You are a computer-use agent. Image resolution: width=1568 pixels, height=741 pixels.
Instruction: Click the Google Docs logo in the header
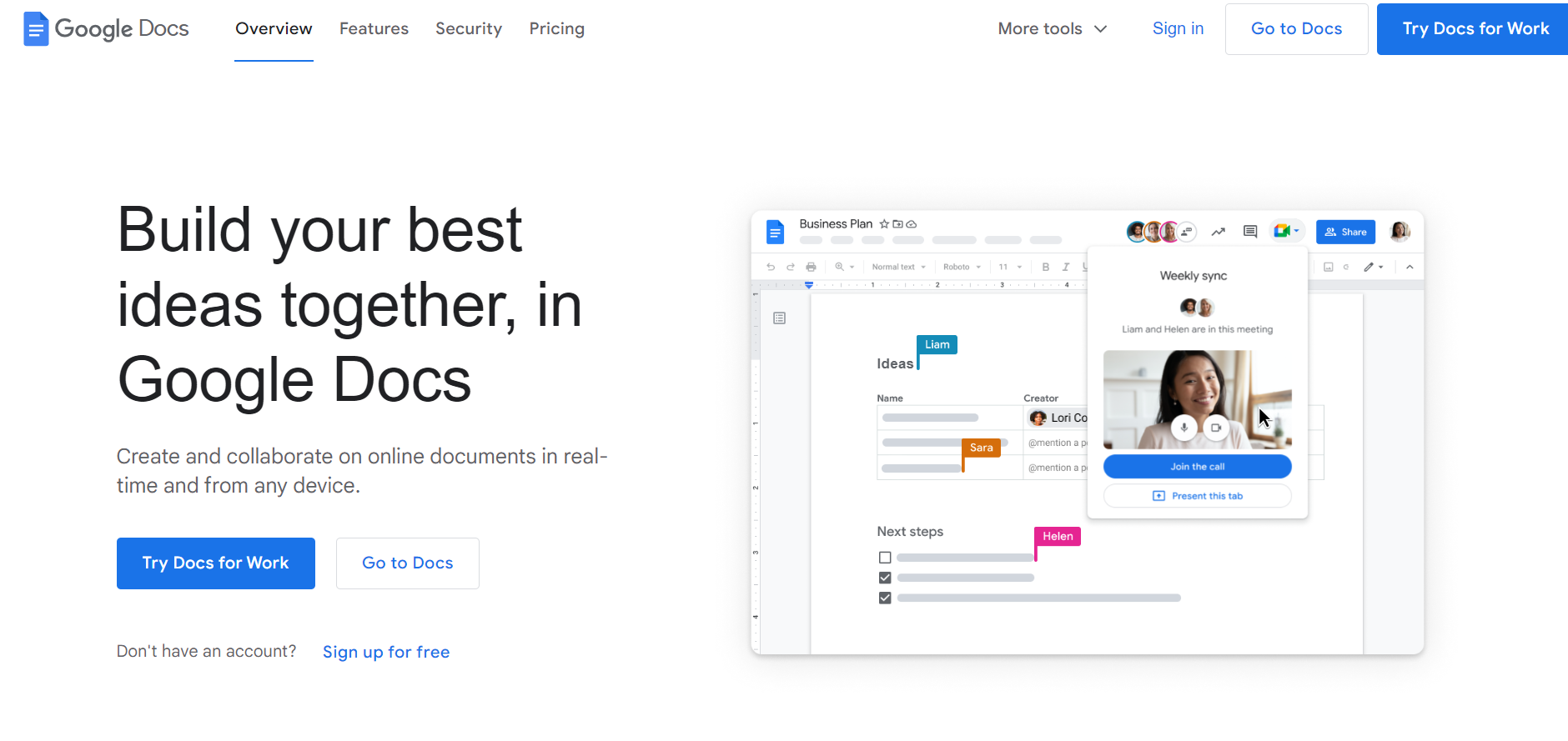106,28
